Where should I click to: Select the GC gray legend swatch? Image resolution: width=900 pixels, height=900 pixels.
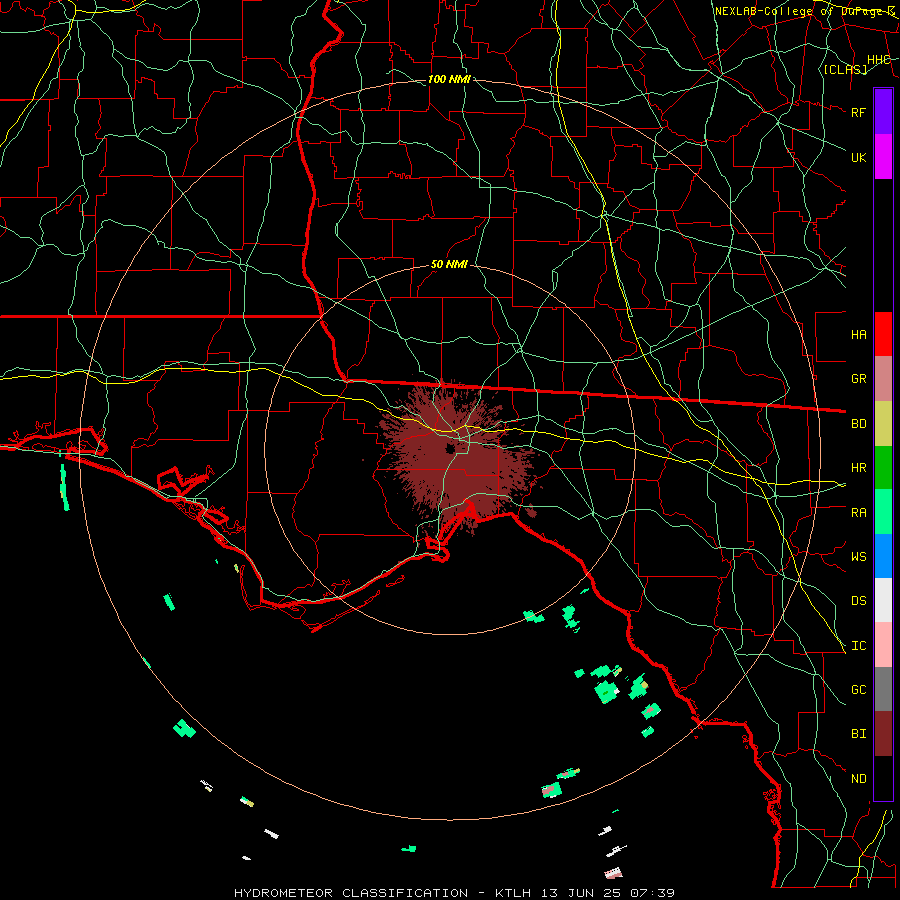coord(883,689)
